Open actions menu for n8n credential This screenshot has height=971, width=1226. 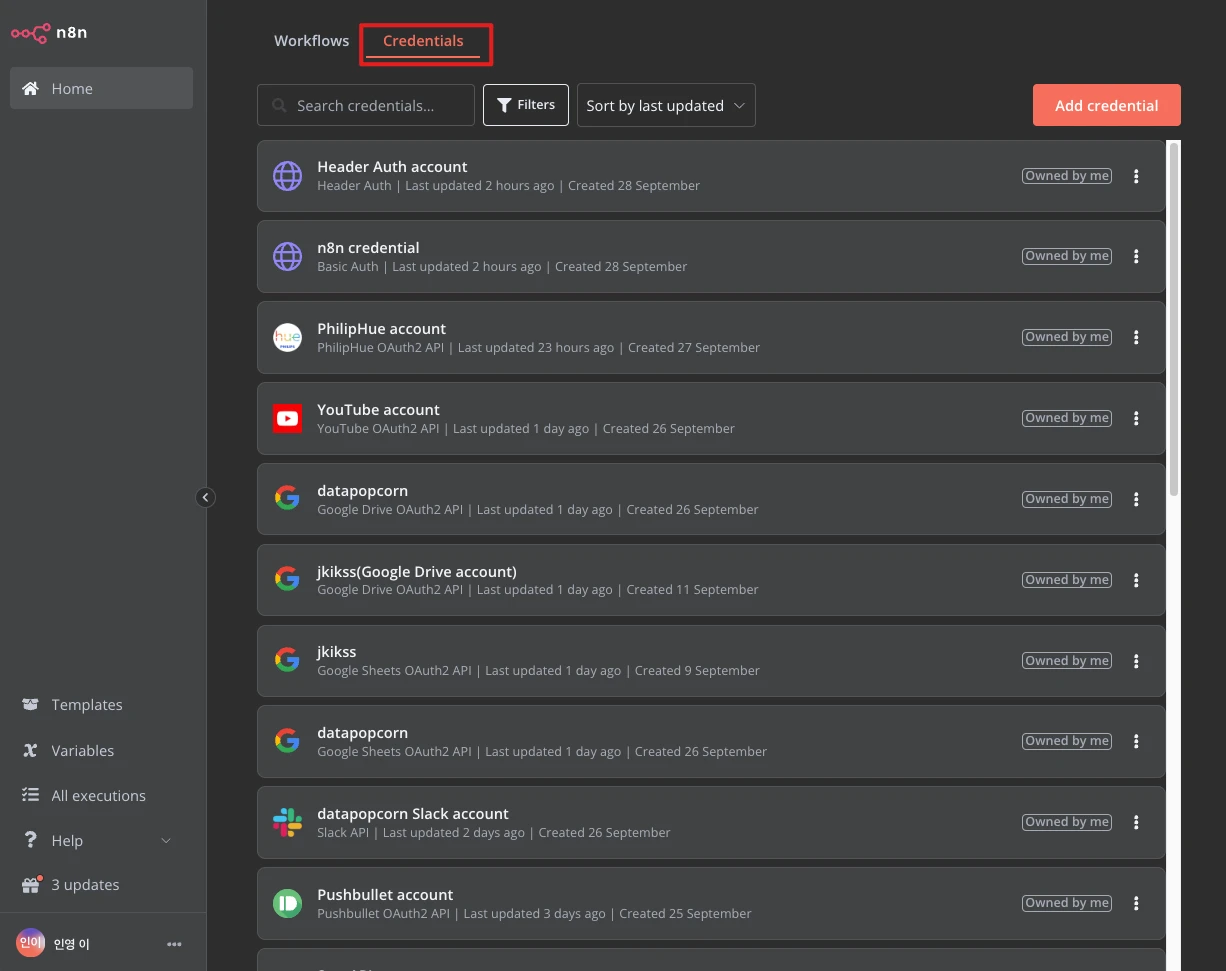point(1136,257)
